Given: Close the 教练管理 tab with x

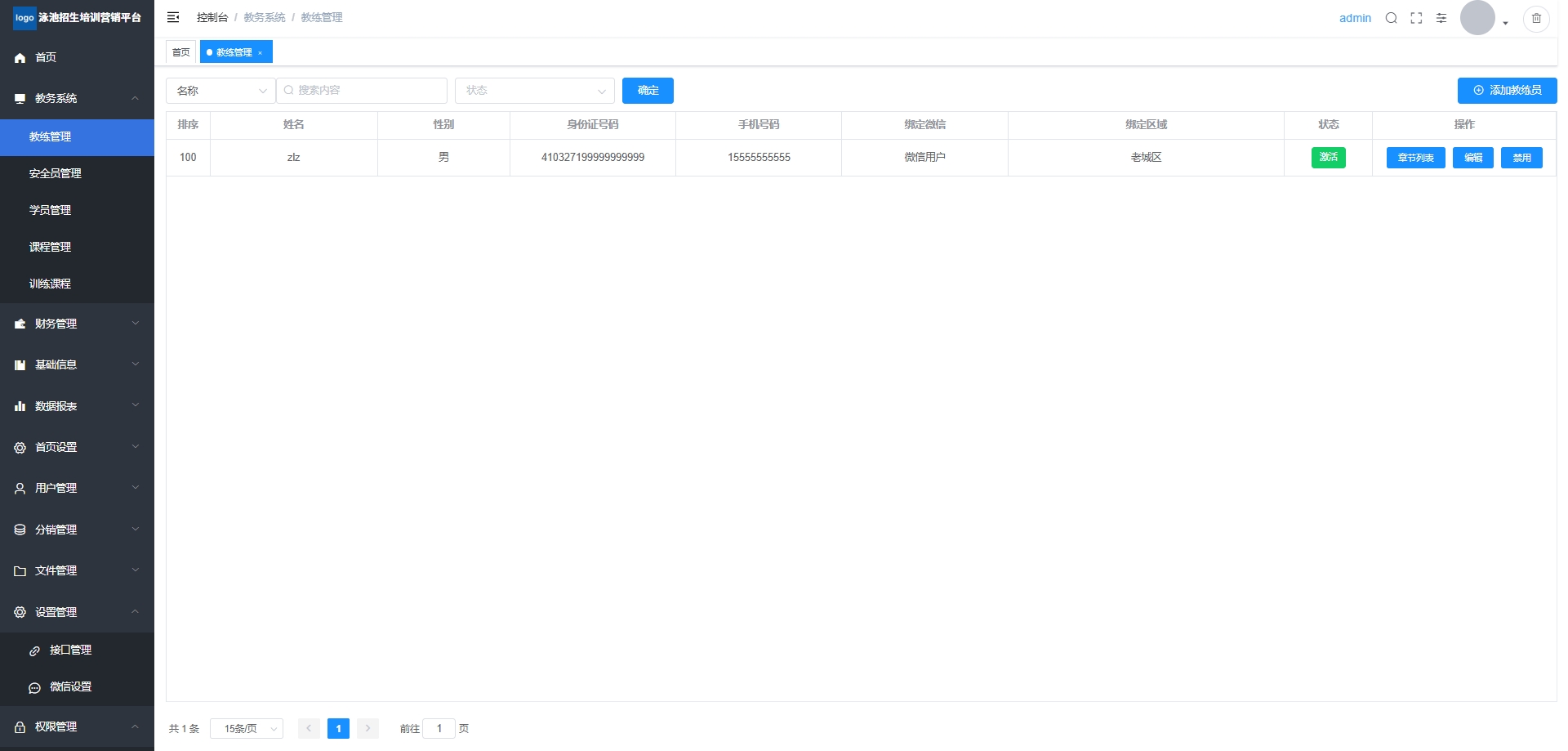Looking at the screenshot, I should [x=261, y=53].
